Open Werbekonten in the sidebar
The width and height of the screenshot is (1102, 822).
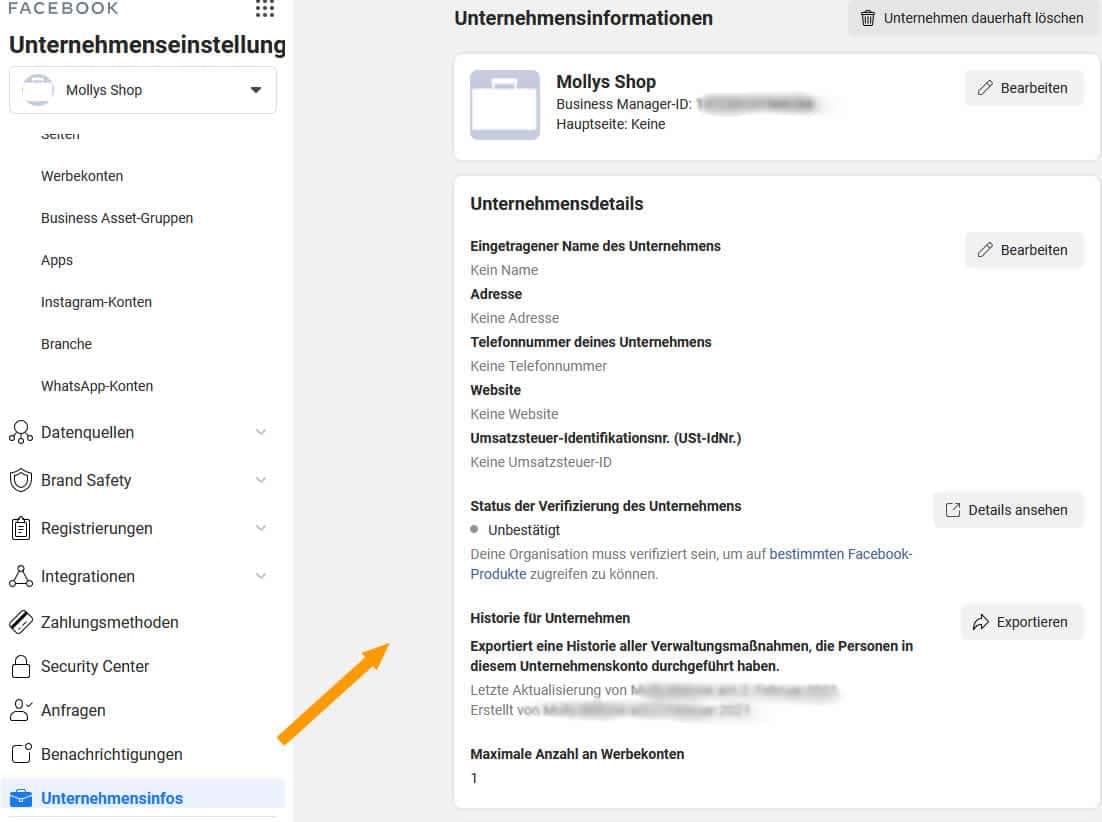[82, 176]
